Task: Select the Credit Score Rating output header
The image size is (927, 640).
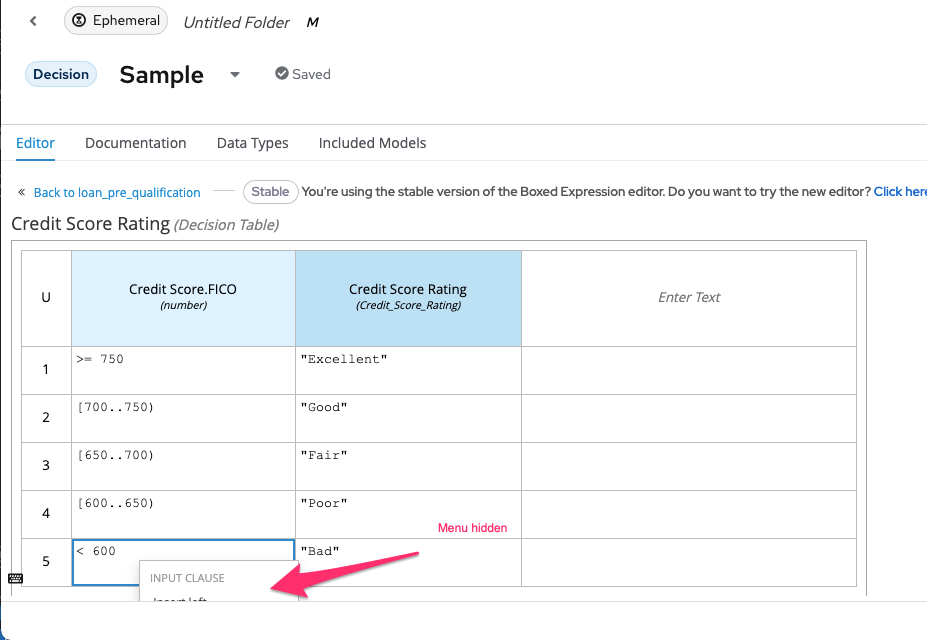Action: [408, 297]
